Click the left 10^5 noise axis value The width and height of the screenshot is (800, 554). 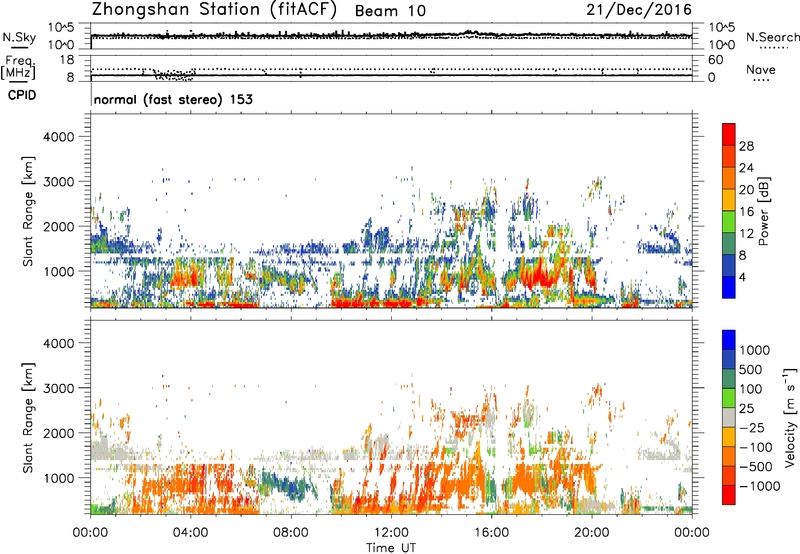(x=62, y=28)
